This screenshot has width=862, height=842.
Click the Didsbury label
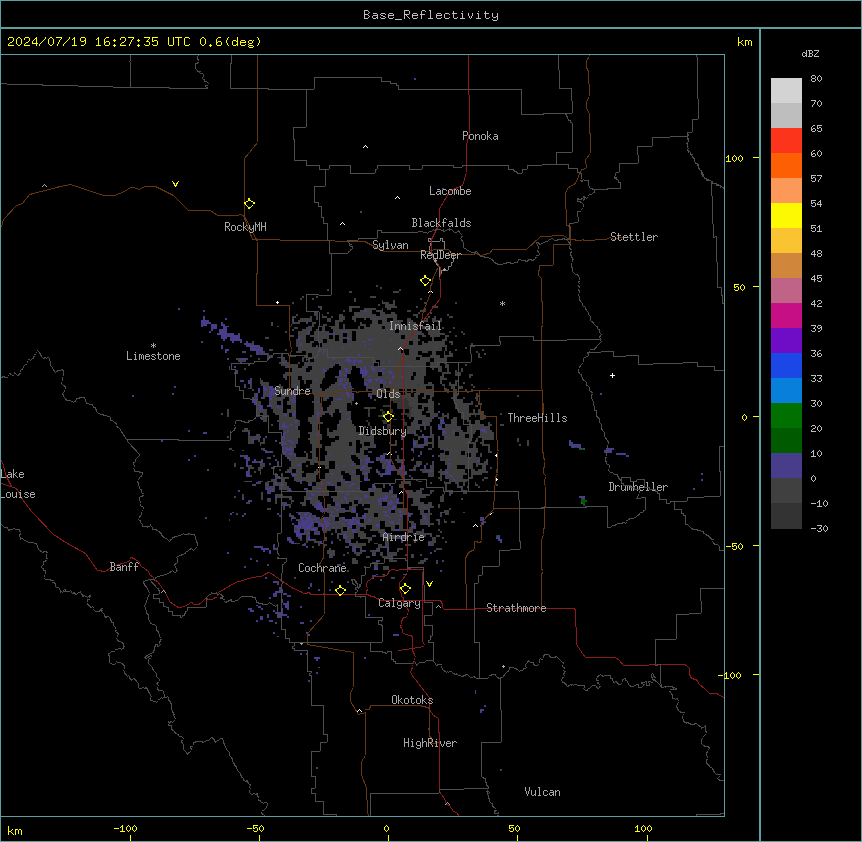pos(383,431)
